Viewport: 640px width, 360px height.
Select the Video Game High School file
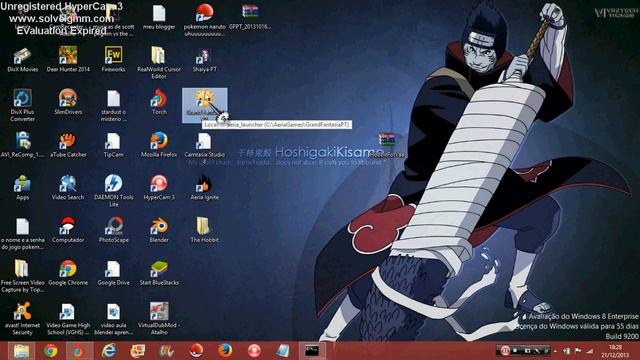point(68,319)
